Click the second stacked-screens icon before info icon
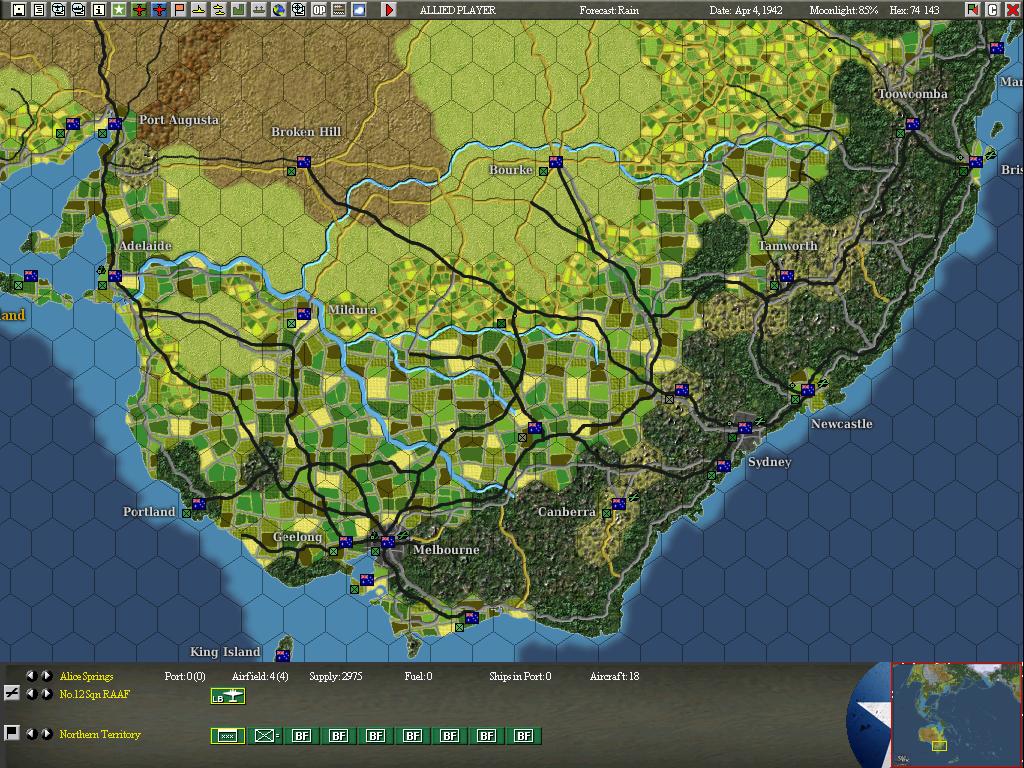The image size is (1024, 768). pos(78,10)
